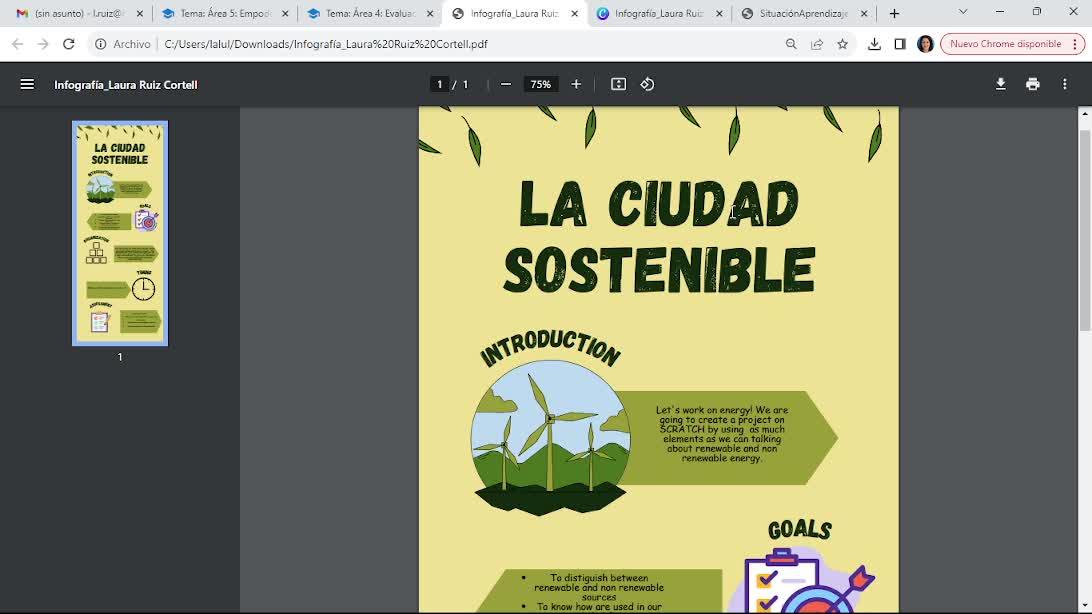
Task: Download the PDF file
Action: [x=1000, y=84]
